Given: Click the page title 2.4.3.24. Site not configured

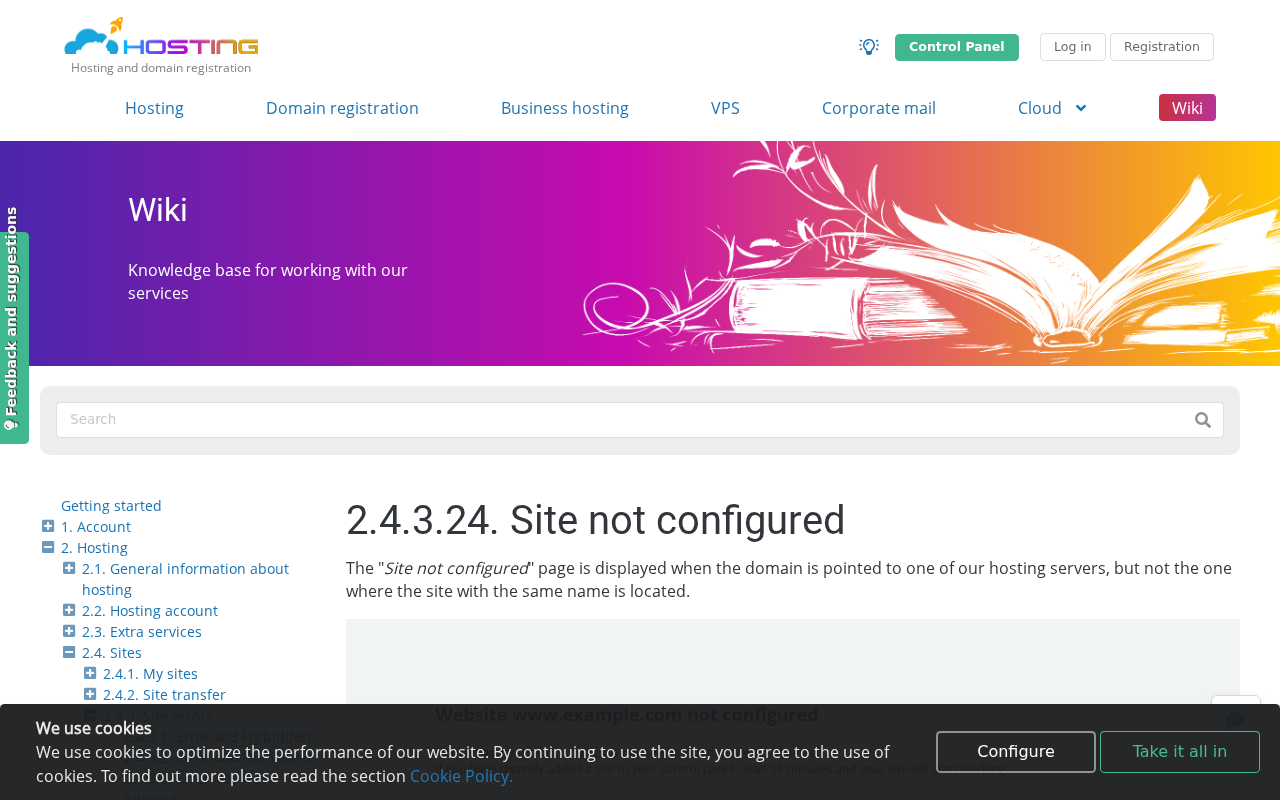Looking at the screenshot, I should (x=595, y=521).
